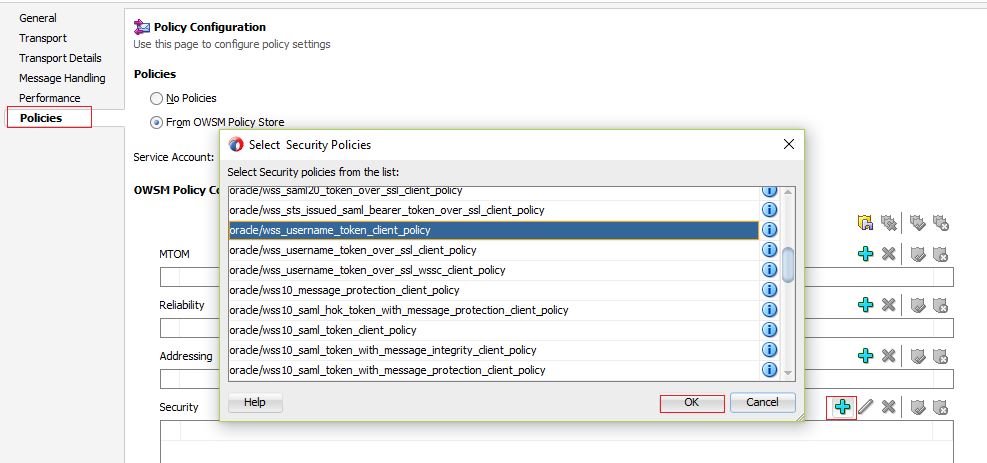Switch to the Message Handling tab

[62, 78]
